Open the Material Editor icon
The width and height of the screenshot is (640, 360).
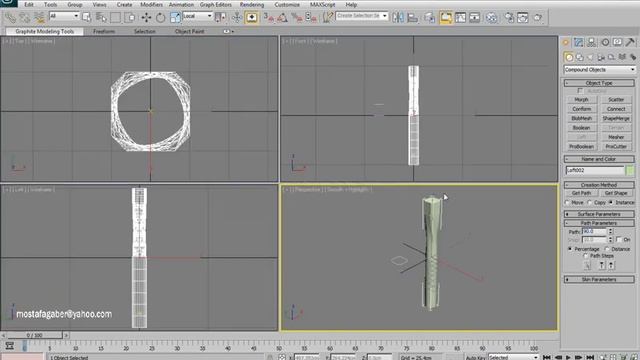[x=491, y=17]
